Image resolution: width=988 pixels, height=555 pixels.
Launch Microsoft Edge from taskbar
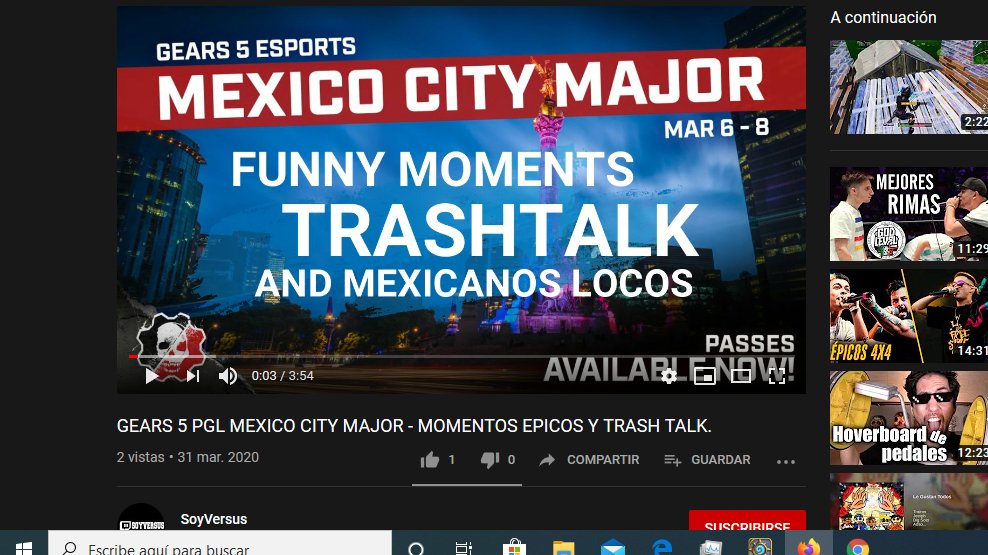pyautogui.click(x=662, y=547)
